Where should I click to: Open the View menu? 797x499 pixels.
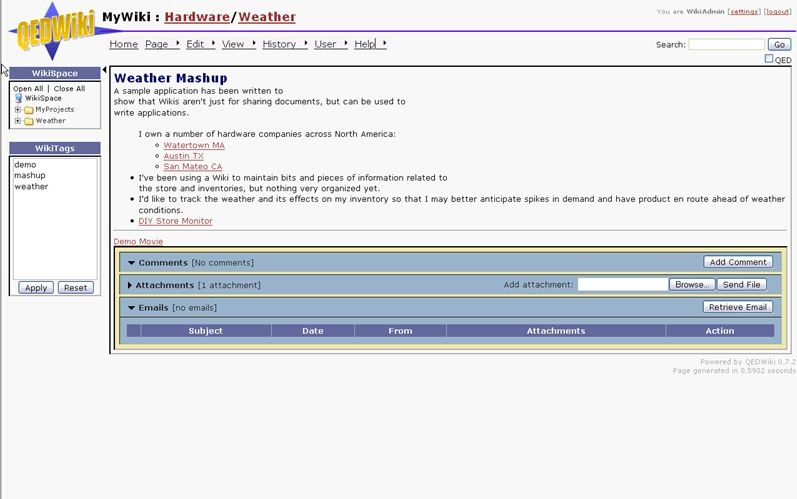(233, 44)
